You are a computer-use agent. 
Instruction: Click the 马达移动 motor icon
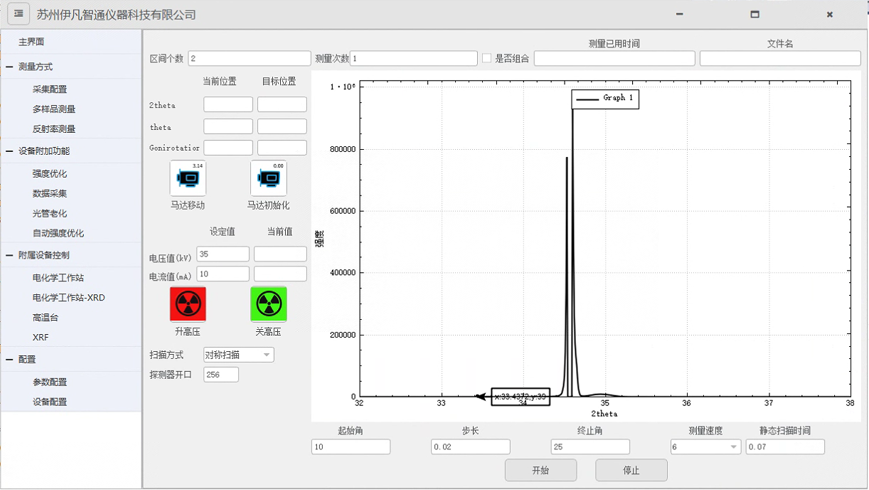click(188, 178)
